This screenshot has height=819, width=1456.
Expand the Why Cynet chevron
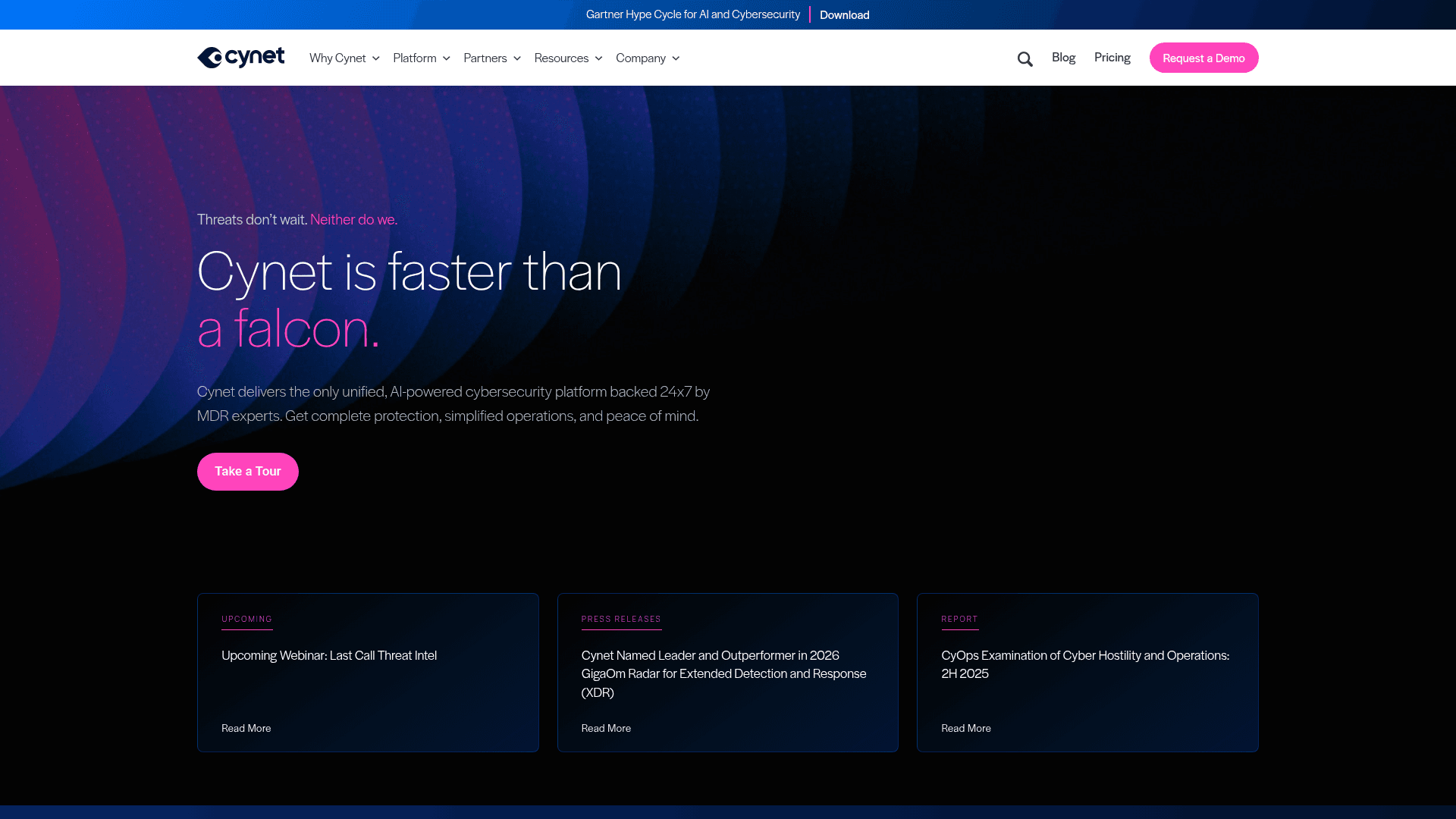click(375, 58)
